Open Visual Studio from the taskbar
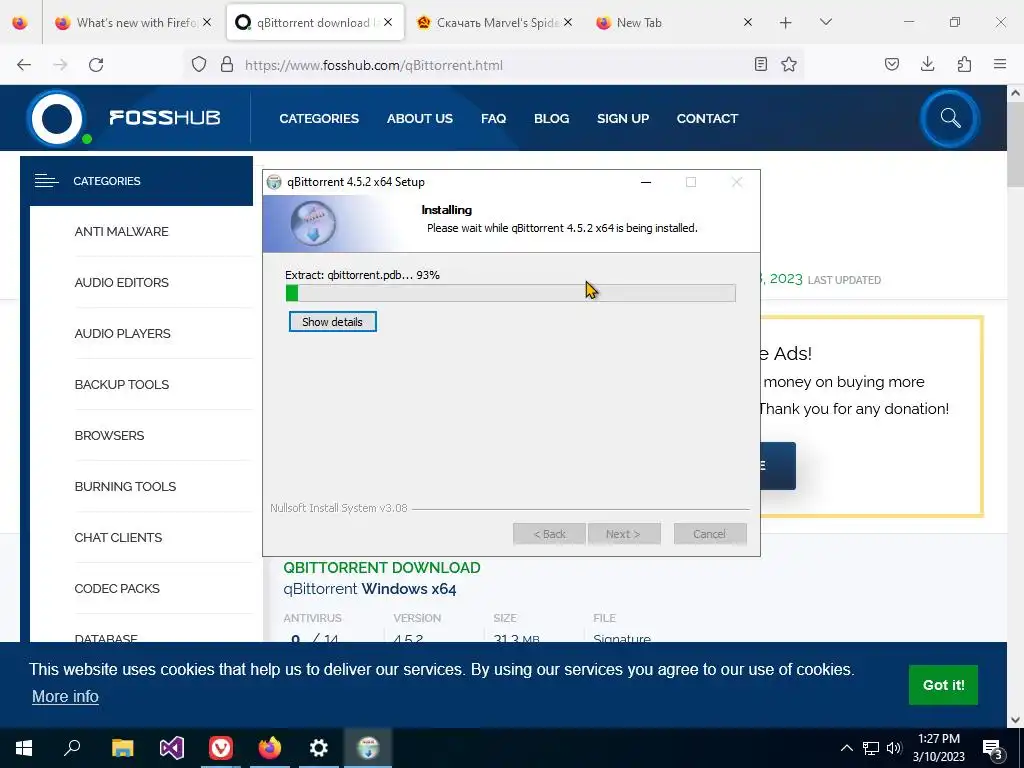This screenshot has height=768, width=1024. (x=172, y=748)
